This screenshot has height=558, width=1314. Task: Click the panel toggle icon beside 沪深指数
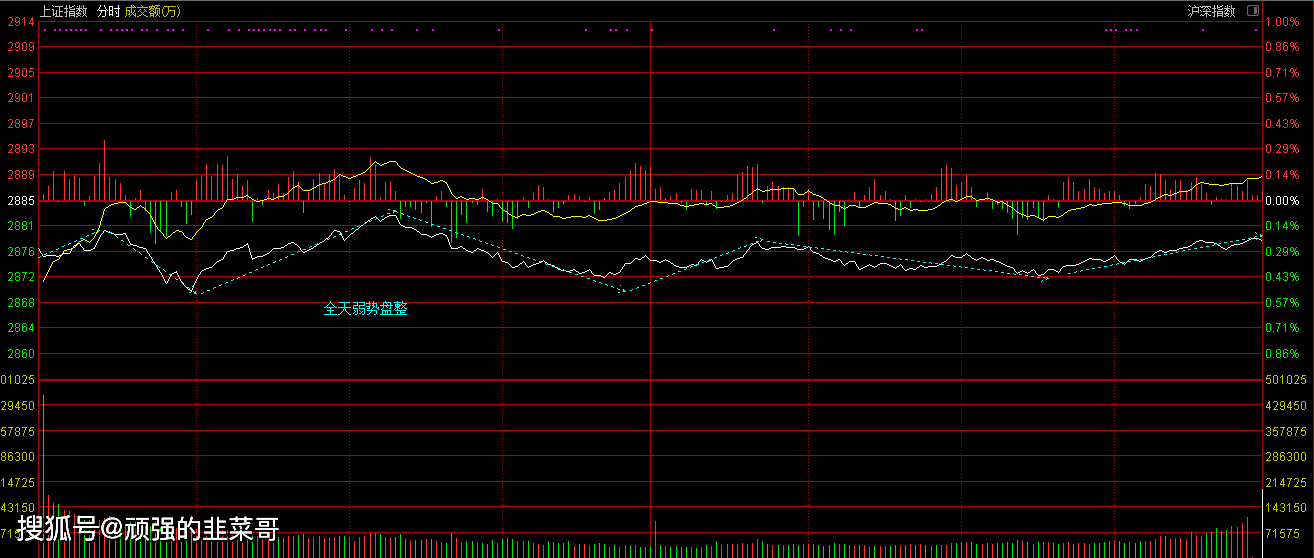pyautogui.click(x=1253, y=11)
